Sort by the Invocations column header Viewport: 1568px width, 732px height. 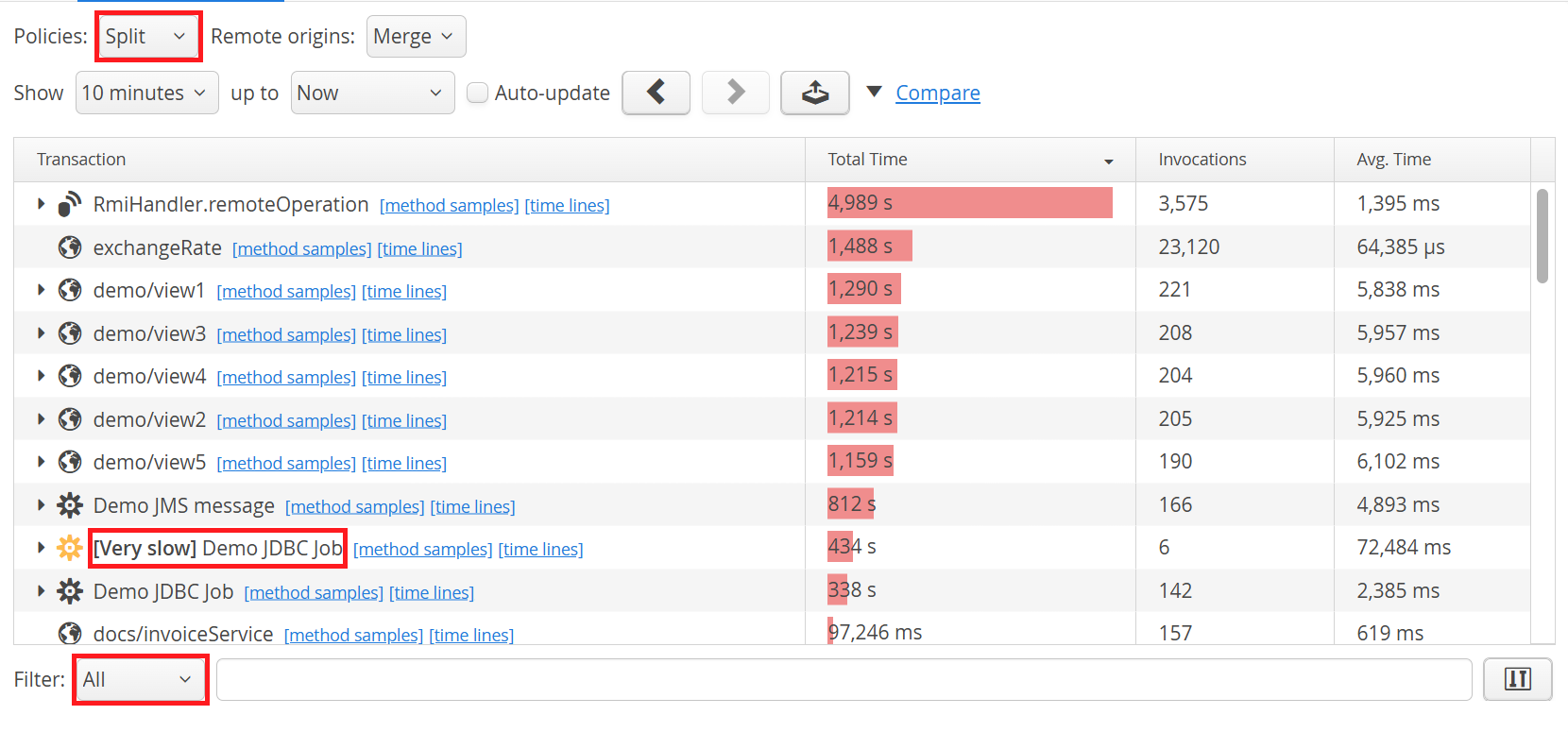[1202, 160]
